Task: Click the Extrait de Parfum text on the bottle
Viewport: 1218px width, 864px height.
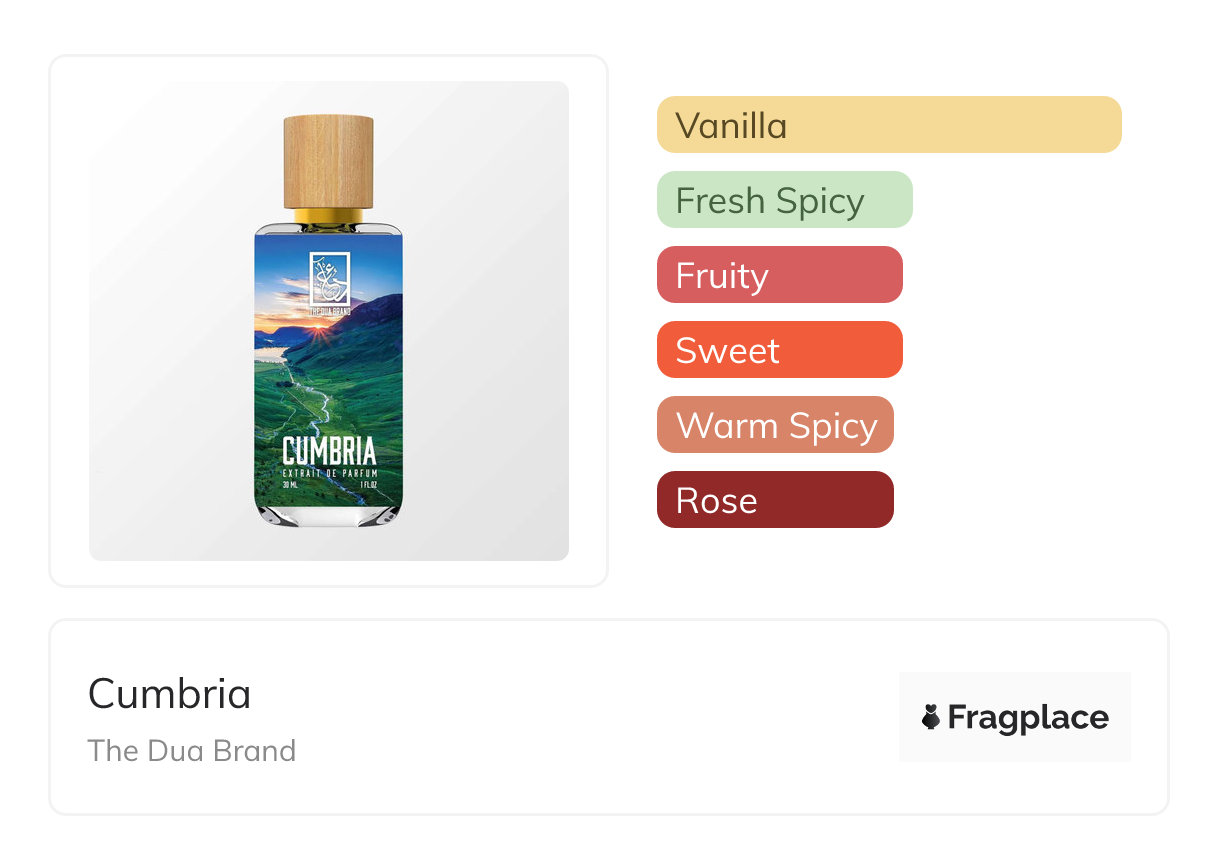Action: click(x=329, y=472)
